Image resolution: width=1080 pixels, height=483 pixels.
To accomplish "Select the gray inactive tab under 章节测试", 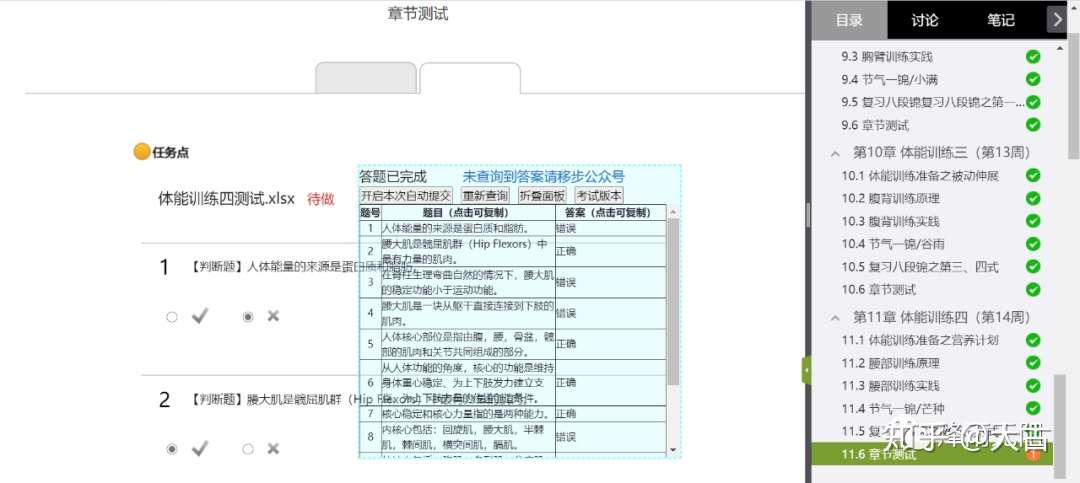I will (366, 78).
